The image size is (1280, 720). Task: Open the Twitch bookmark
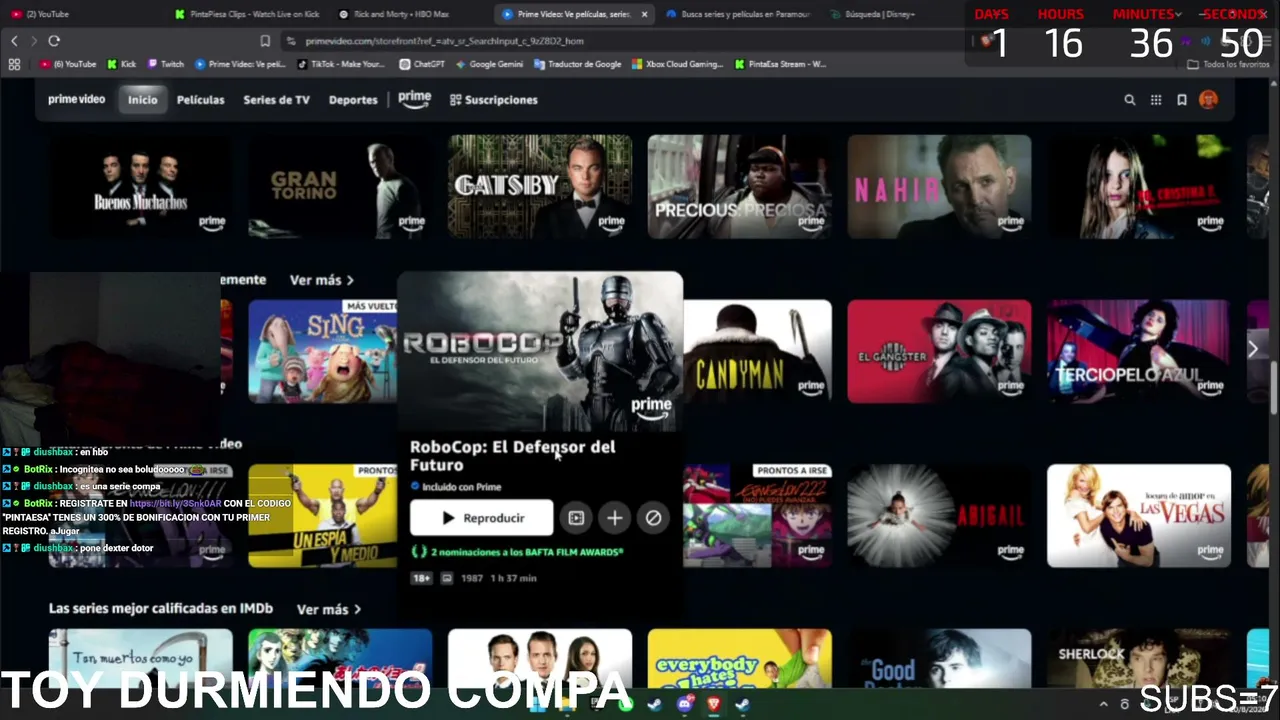click(x=166, y=64)
